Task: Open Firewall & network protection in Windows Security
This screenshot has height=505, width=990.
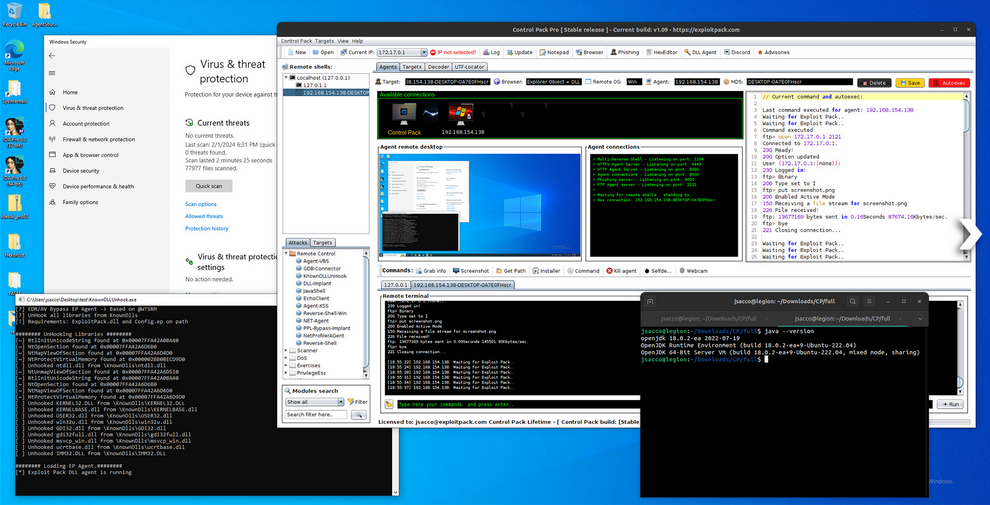Action: (98, 139)
